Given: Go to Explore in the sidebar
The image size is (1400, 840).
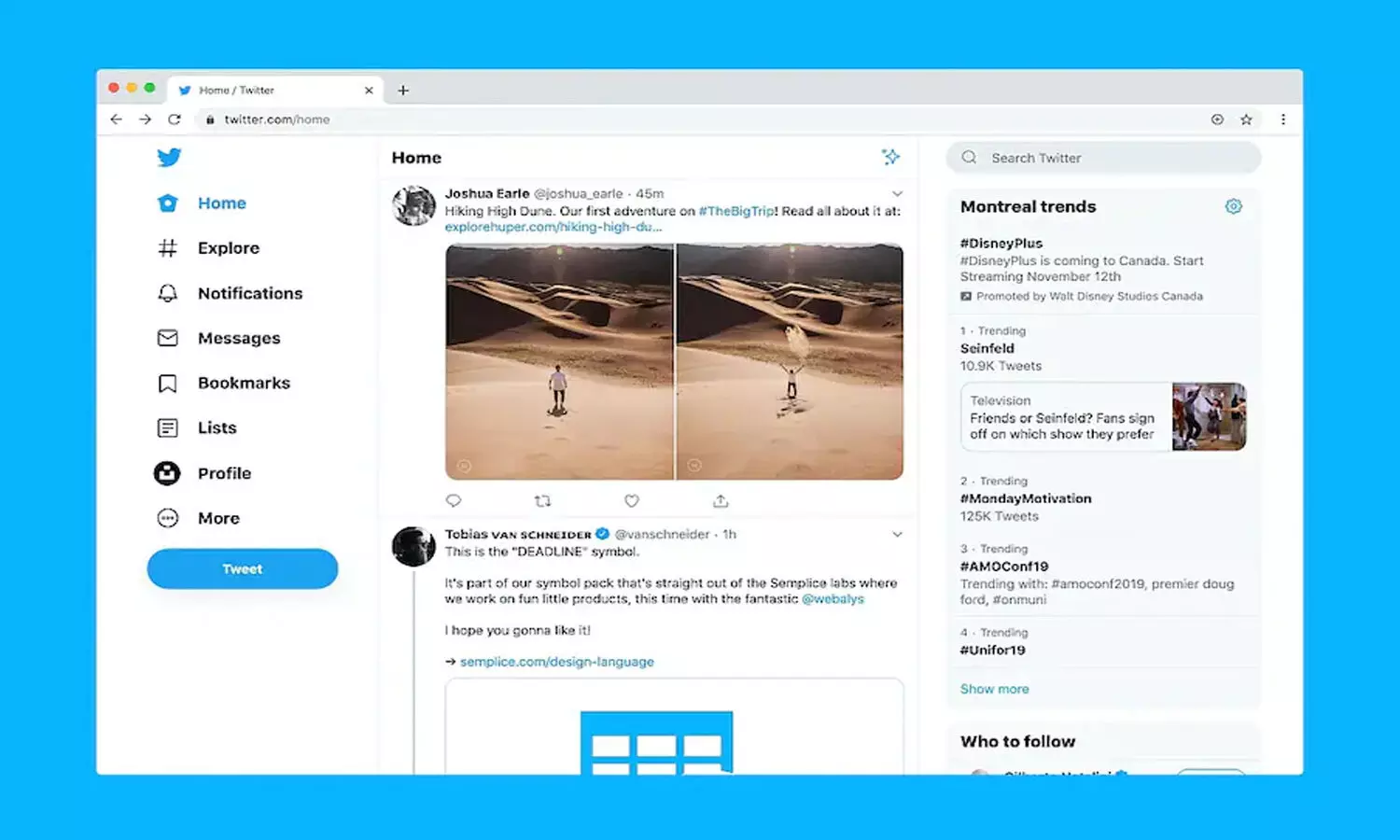Looking at the screenshot, I should pyautogui.click(x=228, y=248).
